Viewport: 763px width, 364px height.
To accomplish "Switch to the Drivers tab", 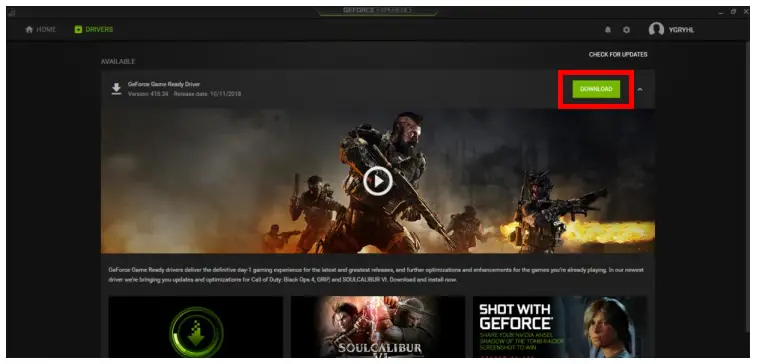I will click(x=93, y=30).
